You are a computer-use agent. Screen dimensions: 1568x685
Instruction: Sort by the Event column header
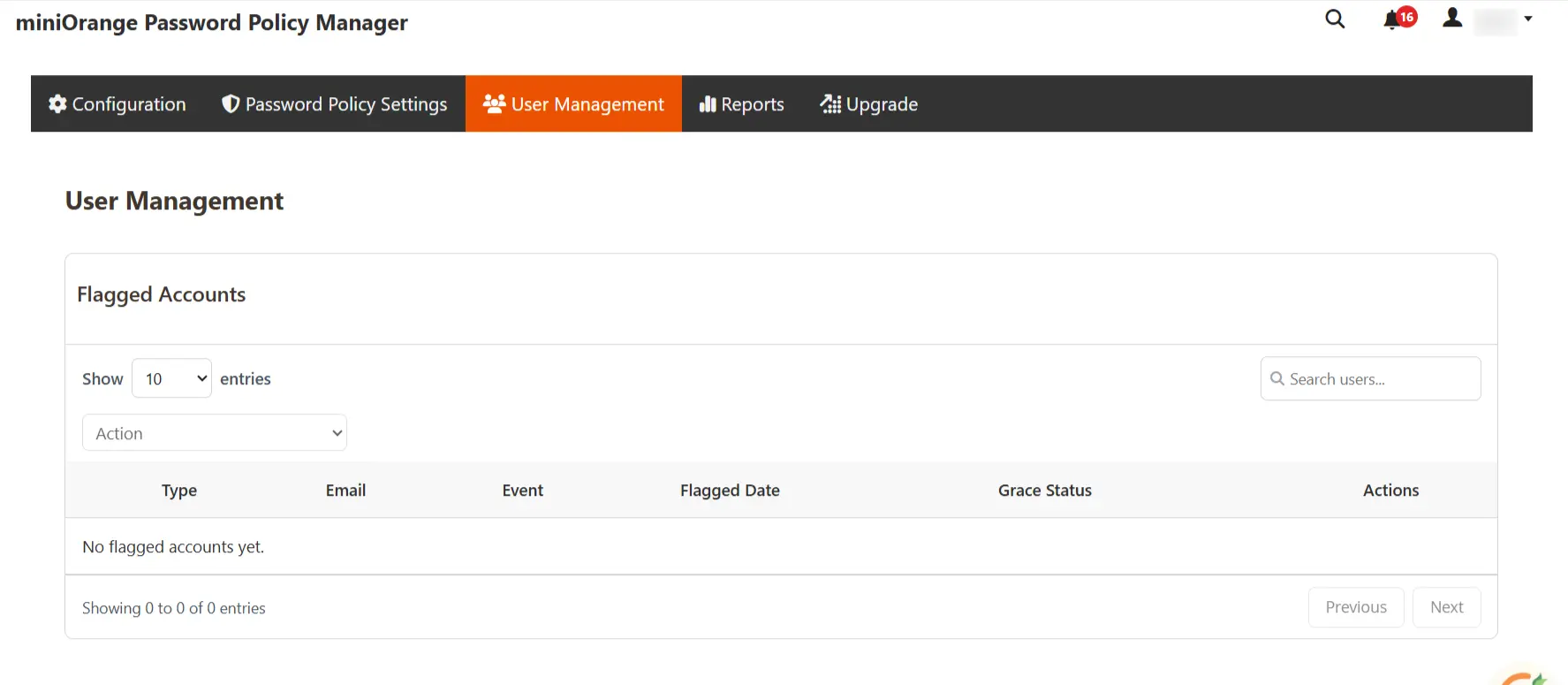(x=523, y=491)
